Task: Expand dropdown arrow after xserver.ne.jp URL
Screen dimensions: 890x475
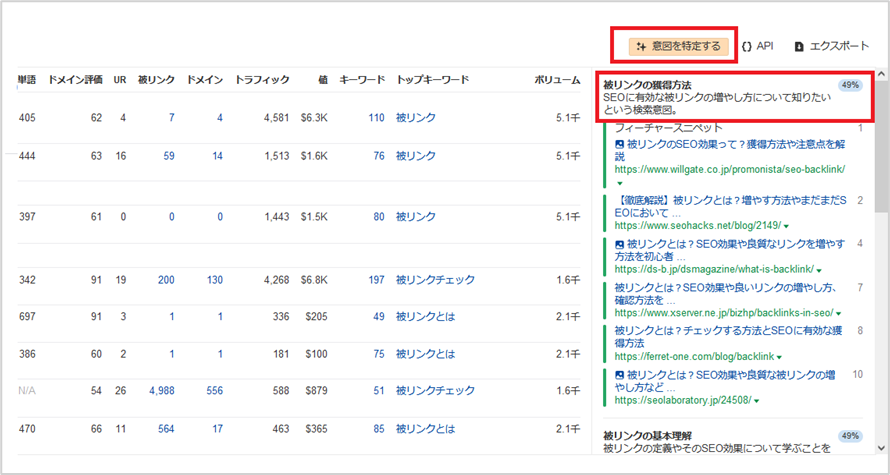Action: [x=838, y=313]
